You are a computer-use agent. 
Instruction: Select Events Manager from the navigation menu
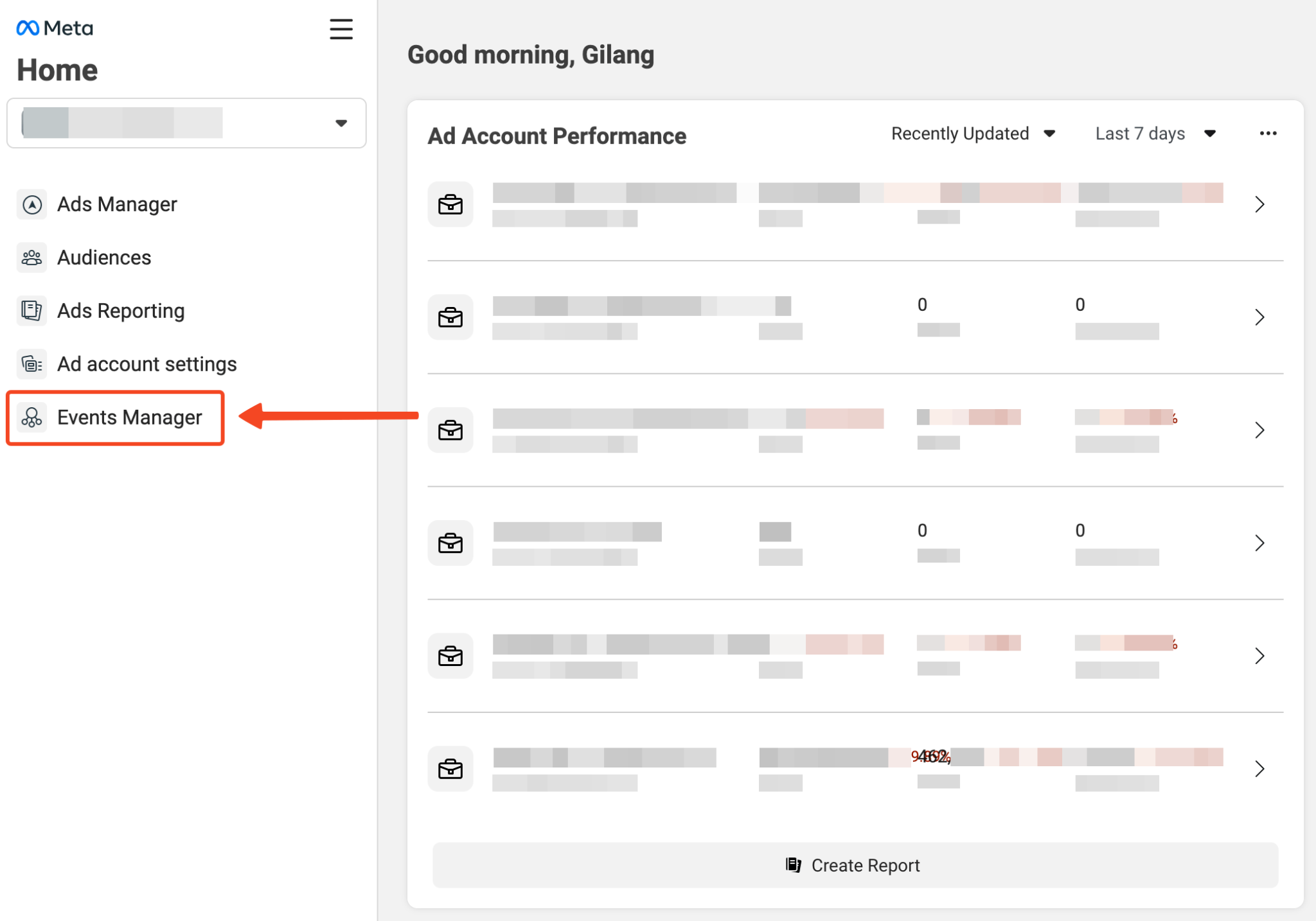coord(130,417)
